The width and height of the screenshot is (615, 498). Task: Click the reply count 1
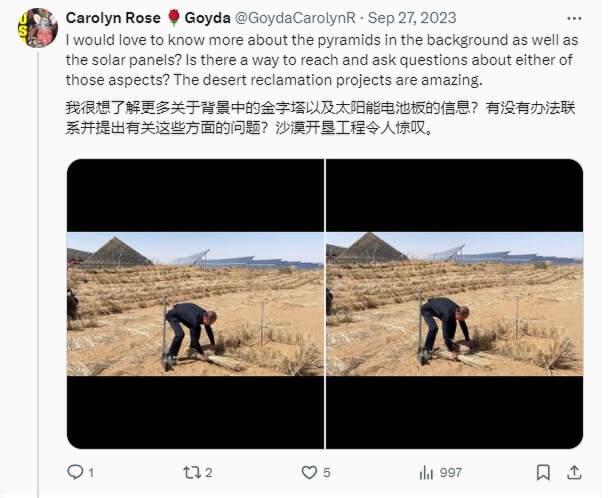coord(91,473)
